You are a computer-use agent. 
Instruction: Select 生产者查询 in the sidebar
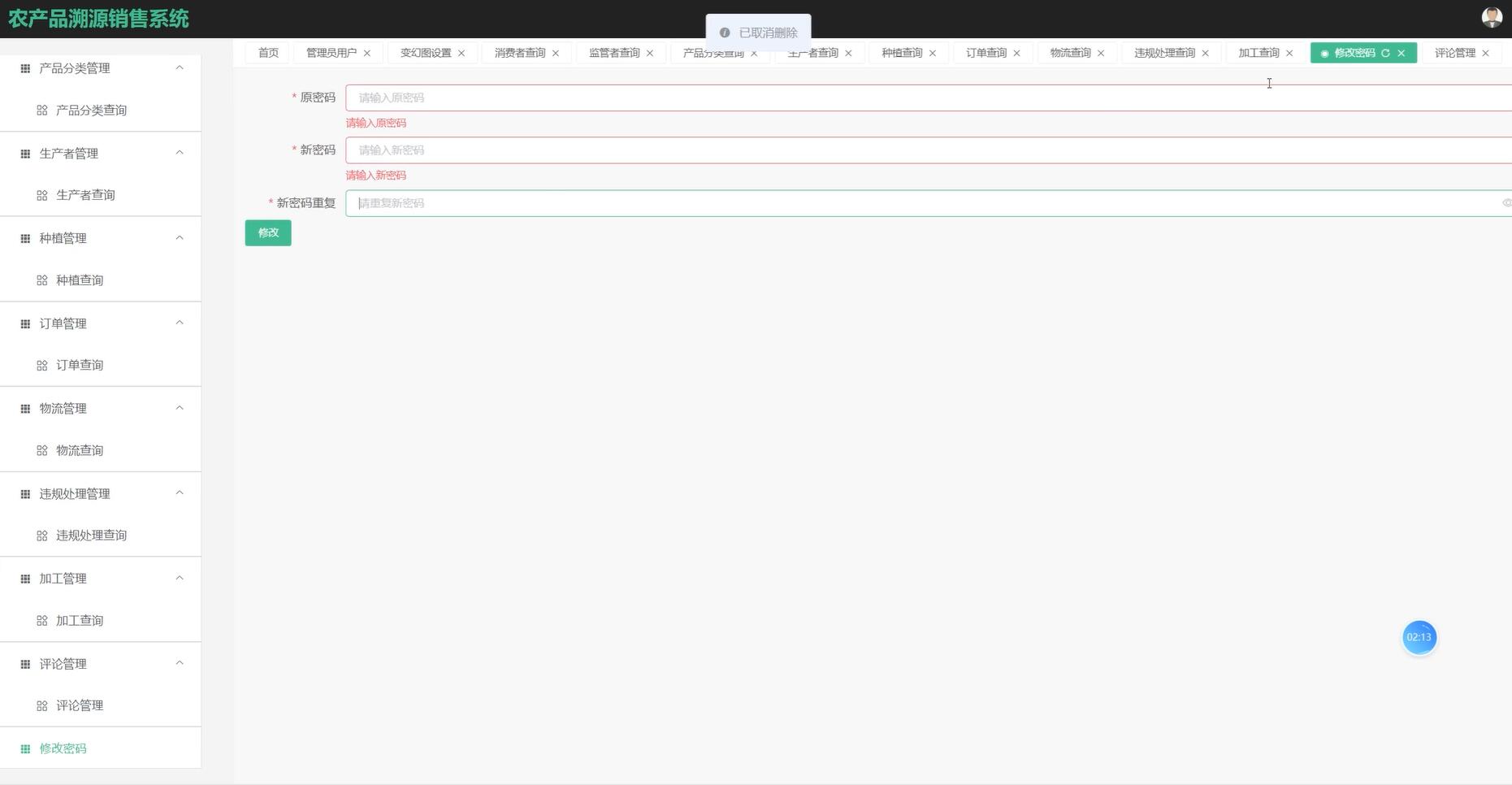click(85, 195)
